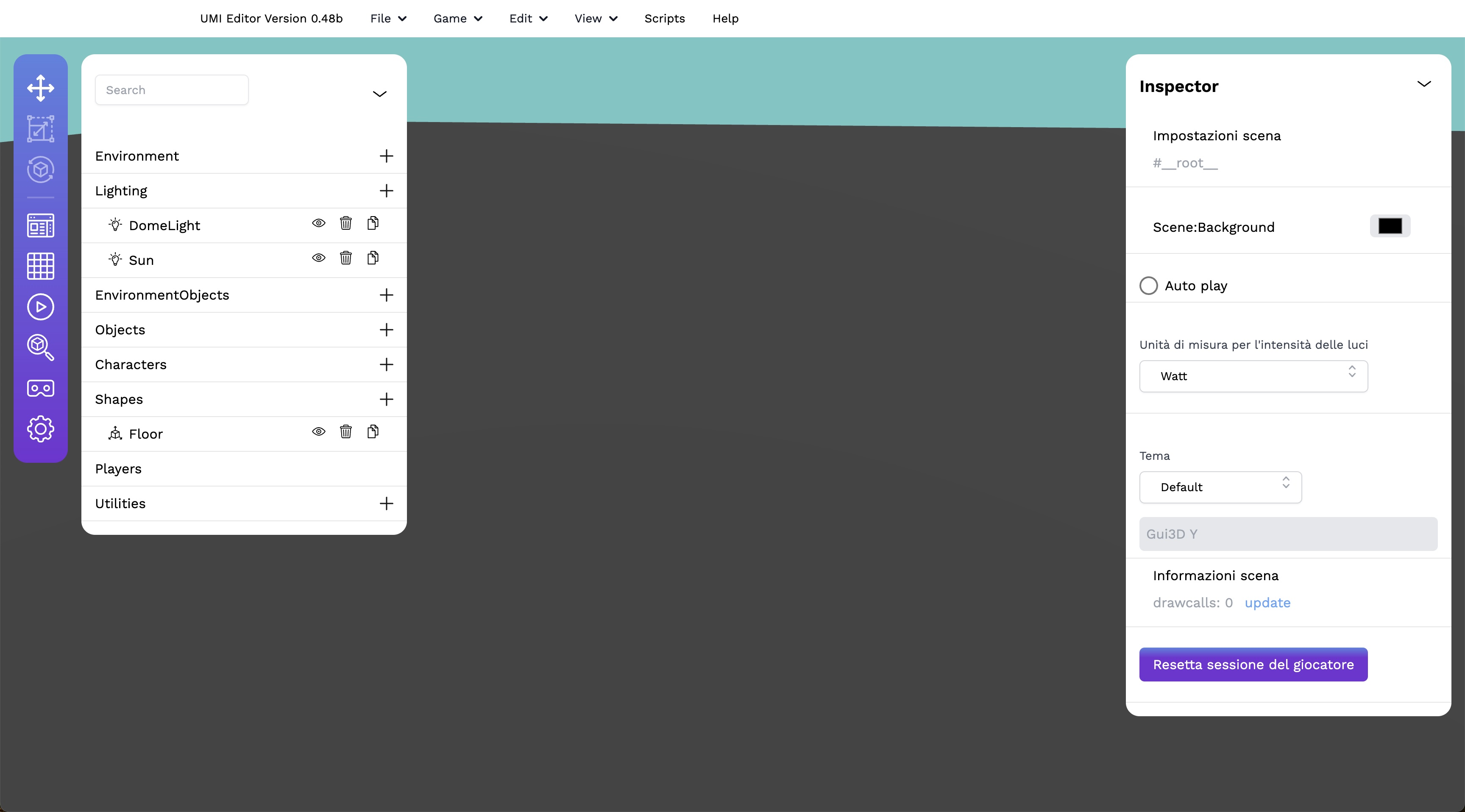Viewport: 1465px width, 812px height.
Task: Collapse the Inspector panel with the chevron
Action: tap(1423, 84)
